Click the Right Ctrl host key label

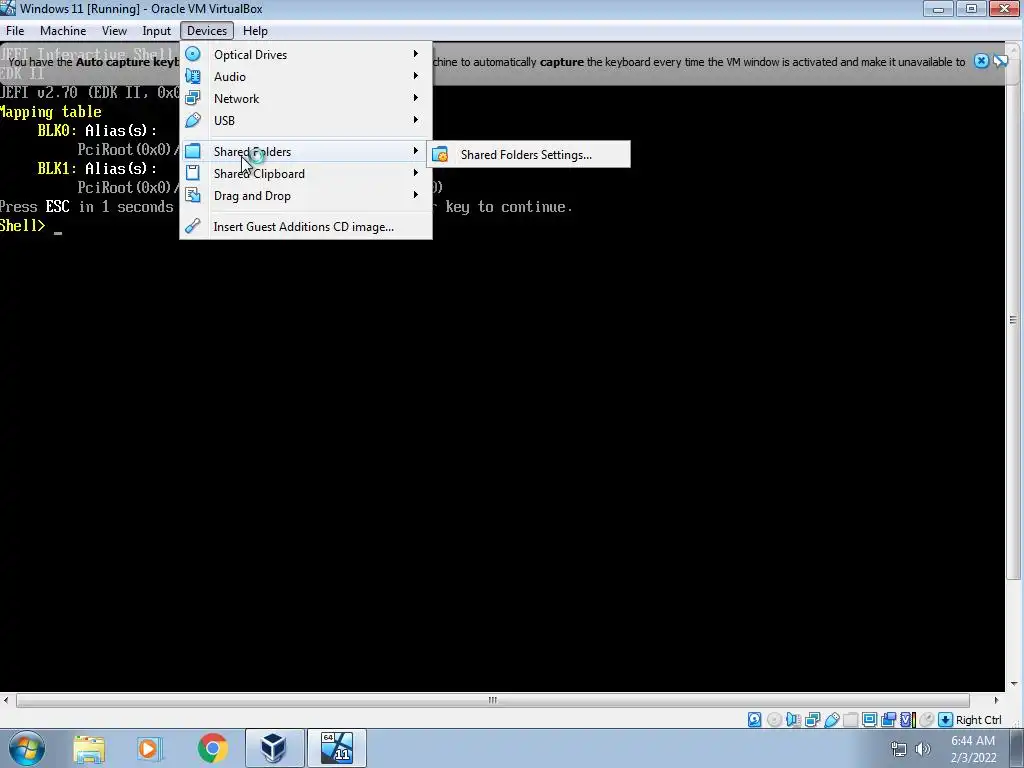[x=978, y=720]
